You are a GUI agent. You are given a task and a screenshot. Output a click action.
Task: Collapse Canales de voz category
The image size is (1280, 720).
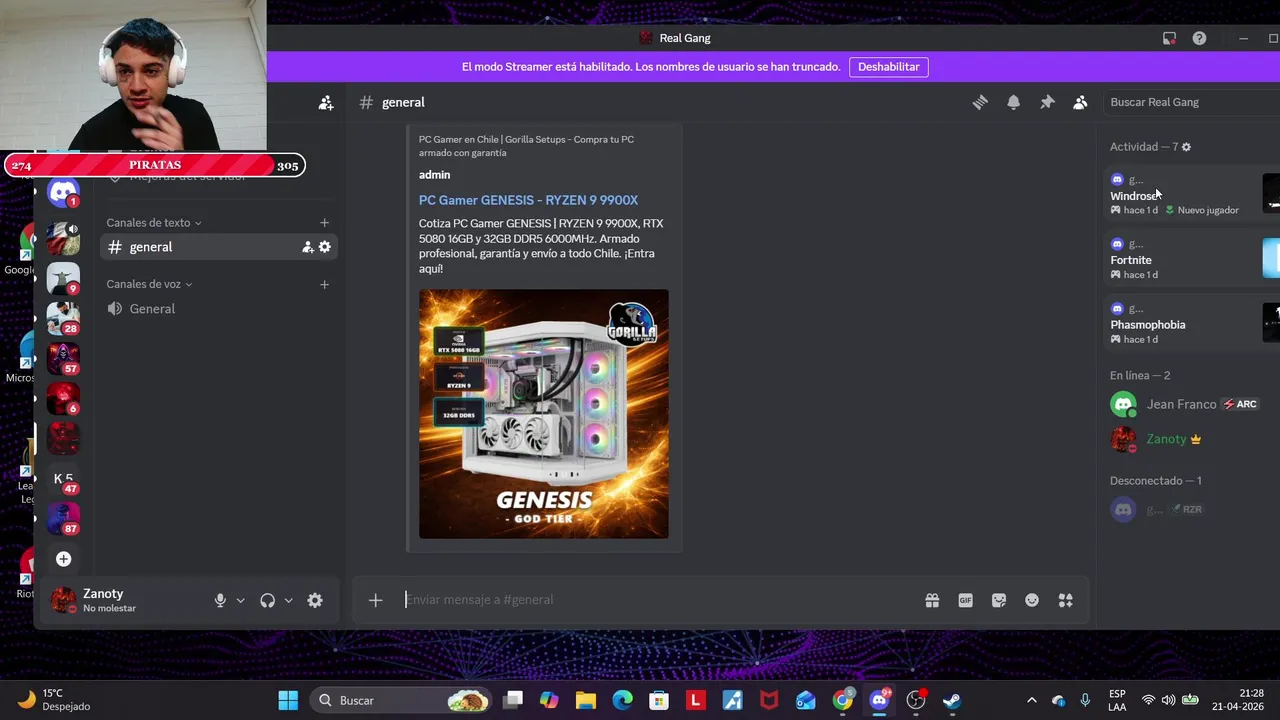149,285
